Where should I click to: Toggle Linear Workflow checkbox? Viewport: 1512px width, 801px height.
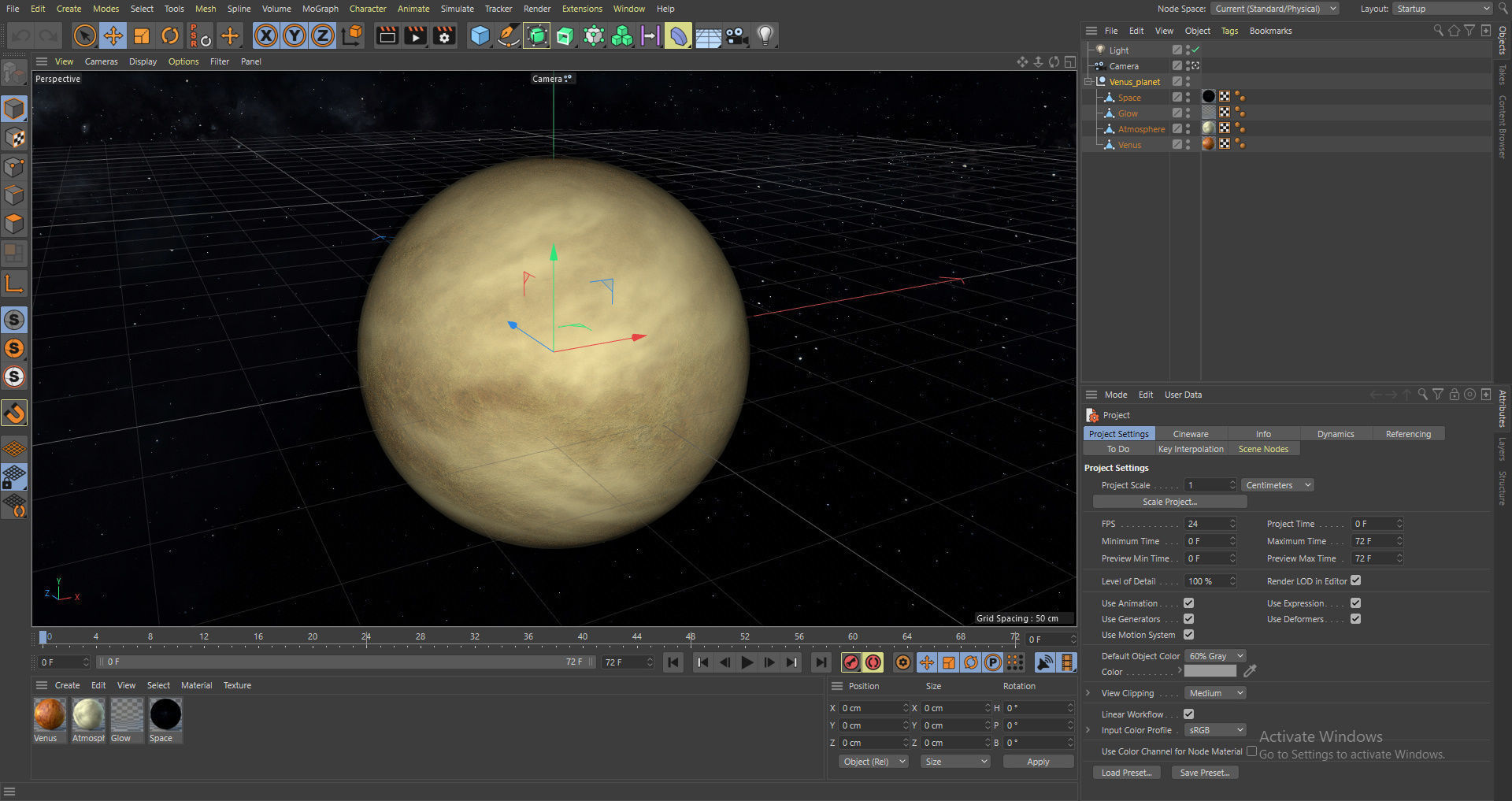pyautogui.click(x=1188, y=714)
